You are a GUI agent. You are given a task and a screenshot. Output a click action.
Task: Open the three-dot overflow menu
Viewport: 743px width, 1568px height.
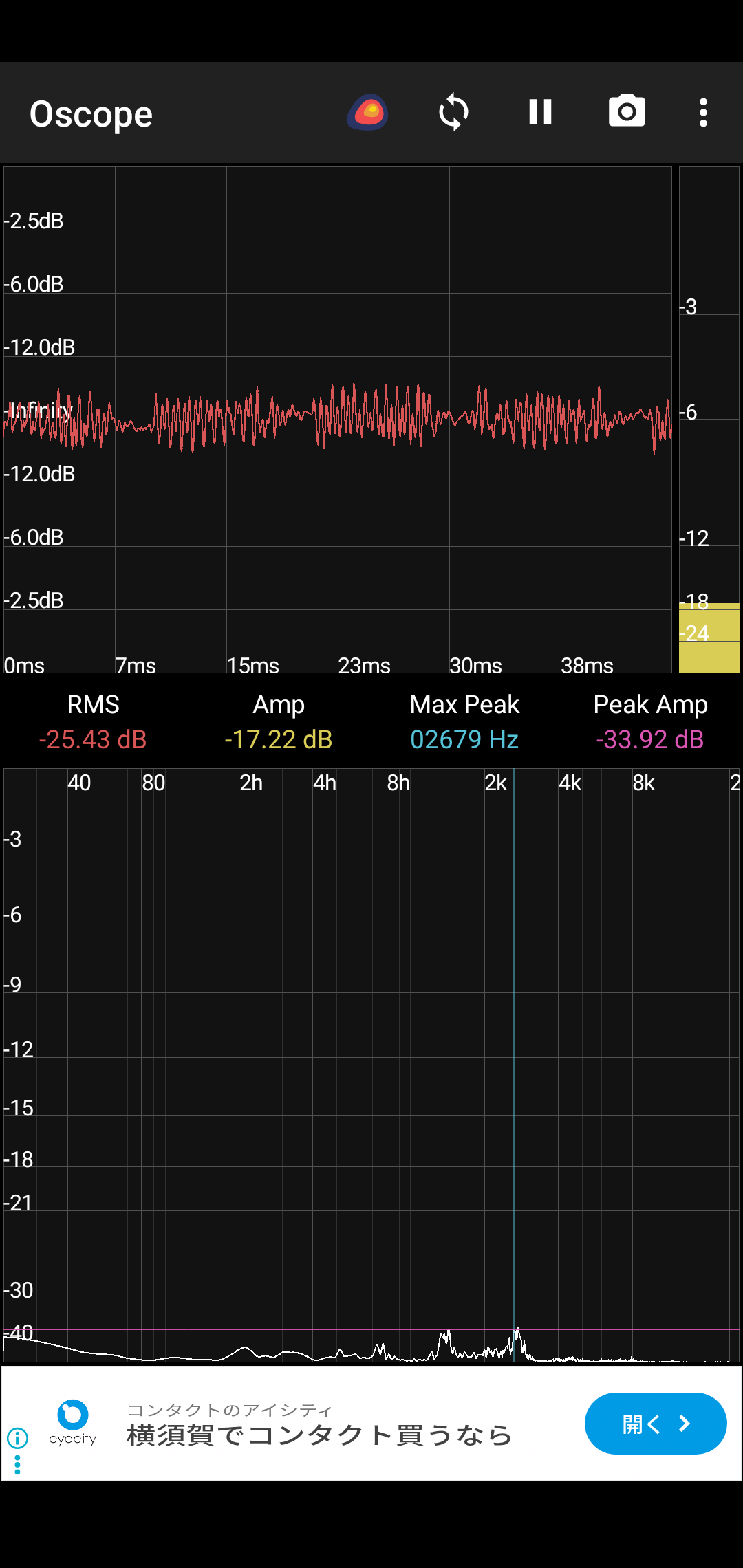[703, 112]
